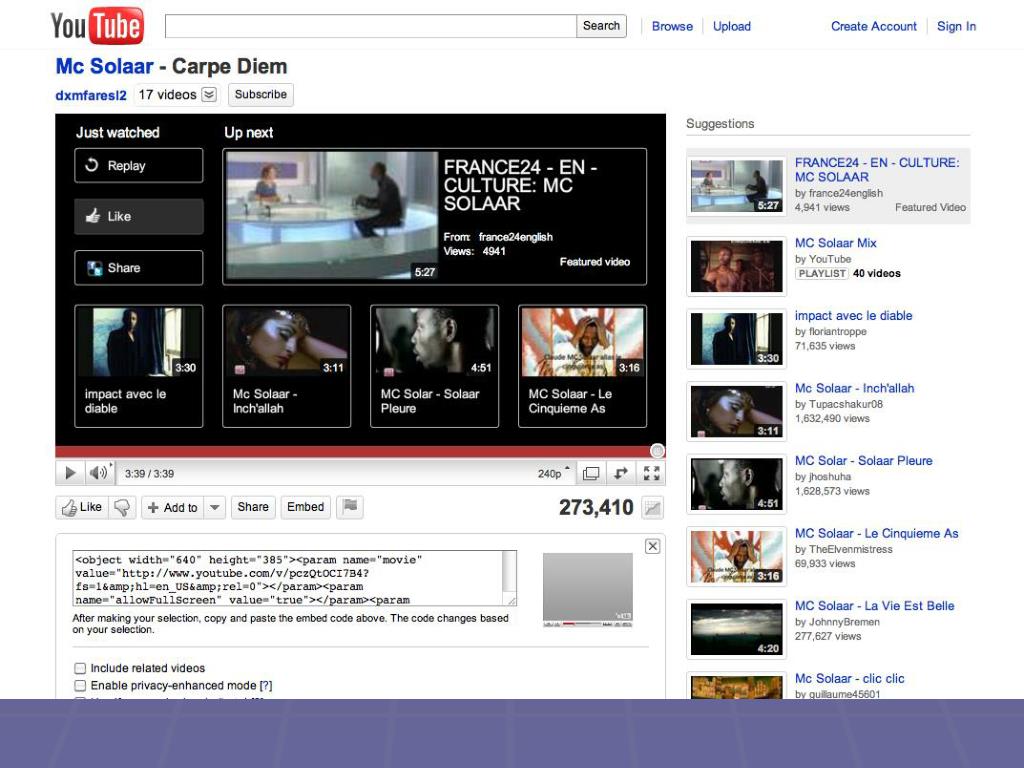Click the MC Solaar Mix suggestion thumbnail
Screen dimensions: 1024x768
[737, 266]
